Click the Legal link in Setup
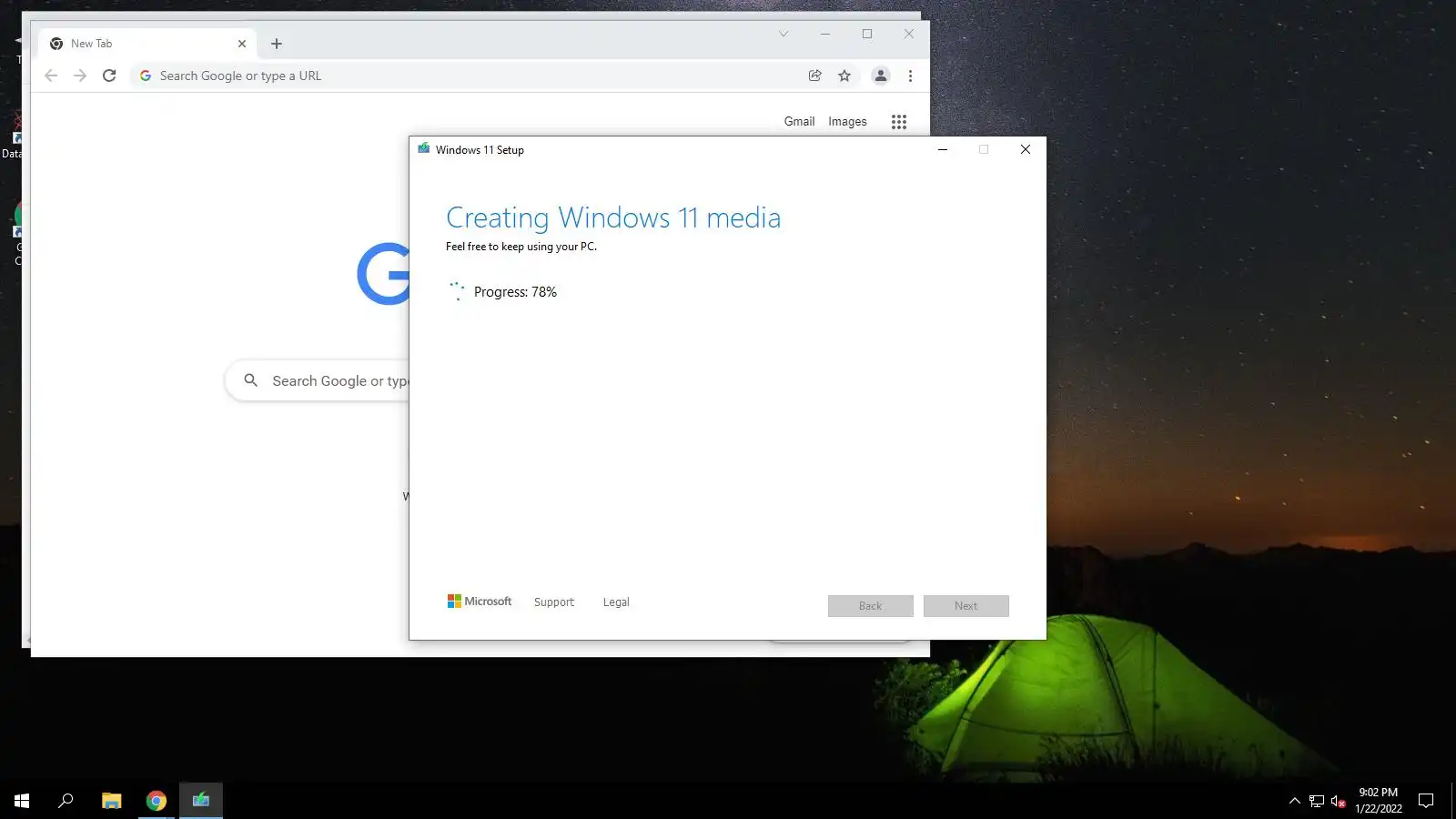 click(x=616, y=602)
